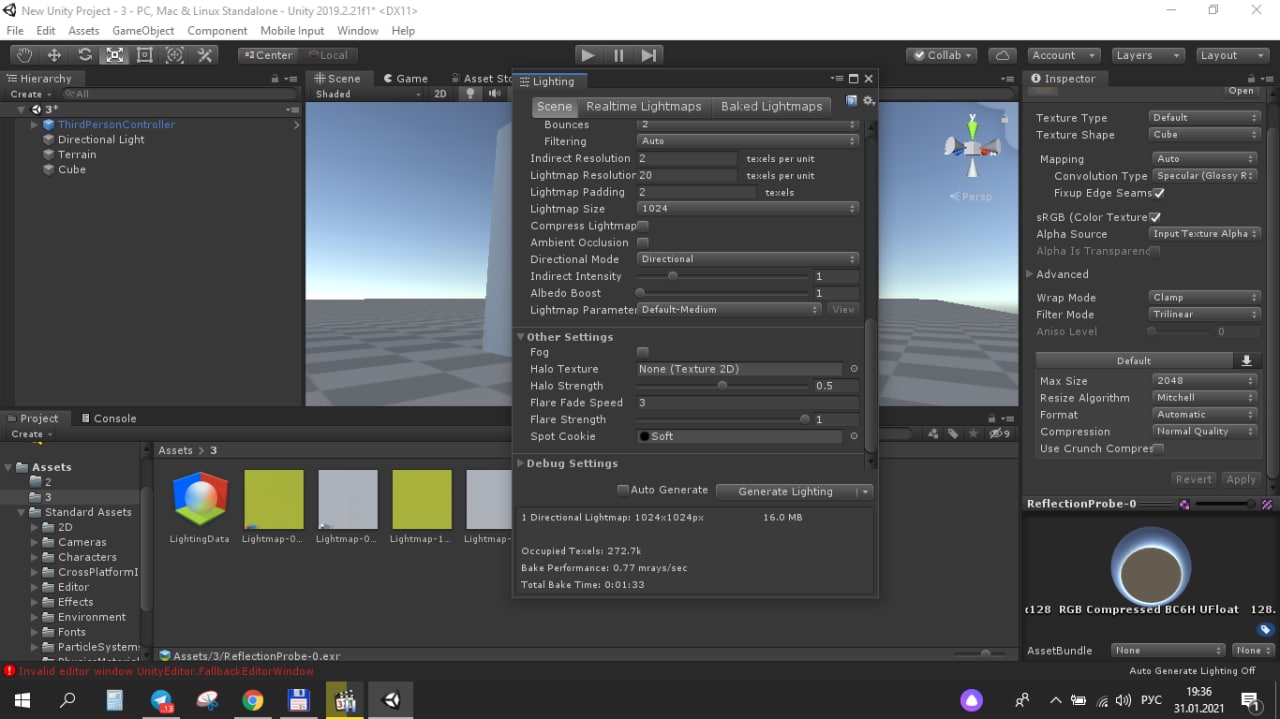
Task: Open Lighting window settings gear icon
Action: tap(869, 101)
